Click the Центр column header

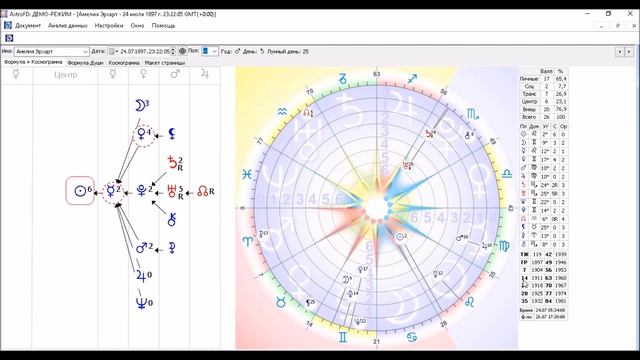65,75
